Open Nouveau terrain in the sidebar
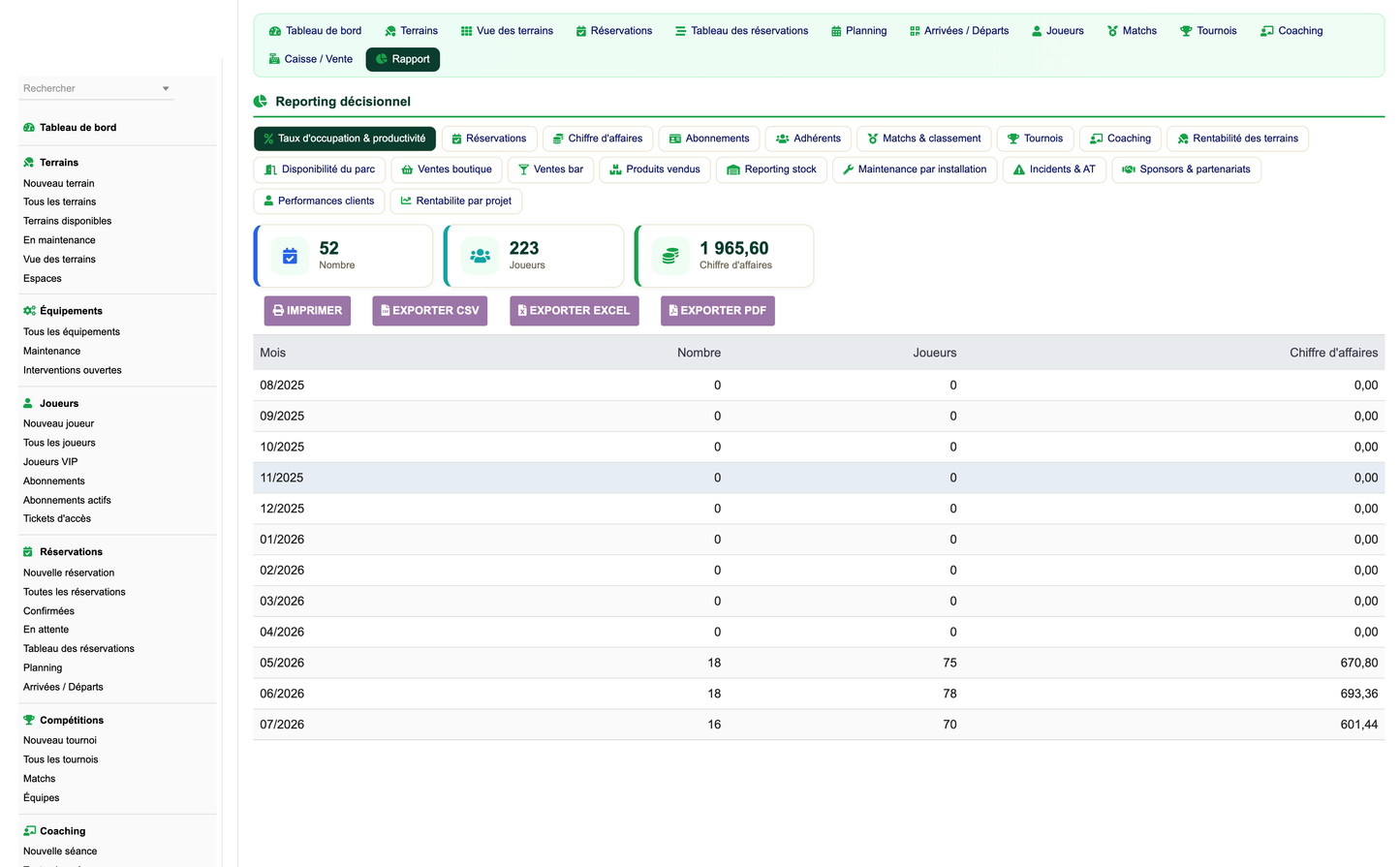Screen dimensions: 1400x867 coord(59,184)
